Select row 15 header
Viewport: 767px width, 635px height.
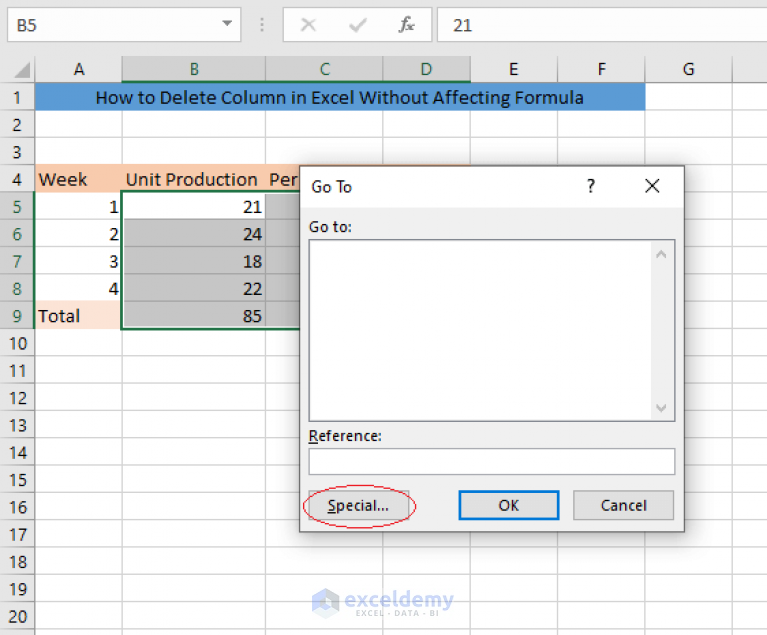click(x=17, y=479)
